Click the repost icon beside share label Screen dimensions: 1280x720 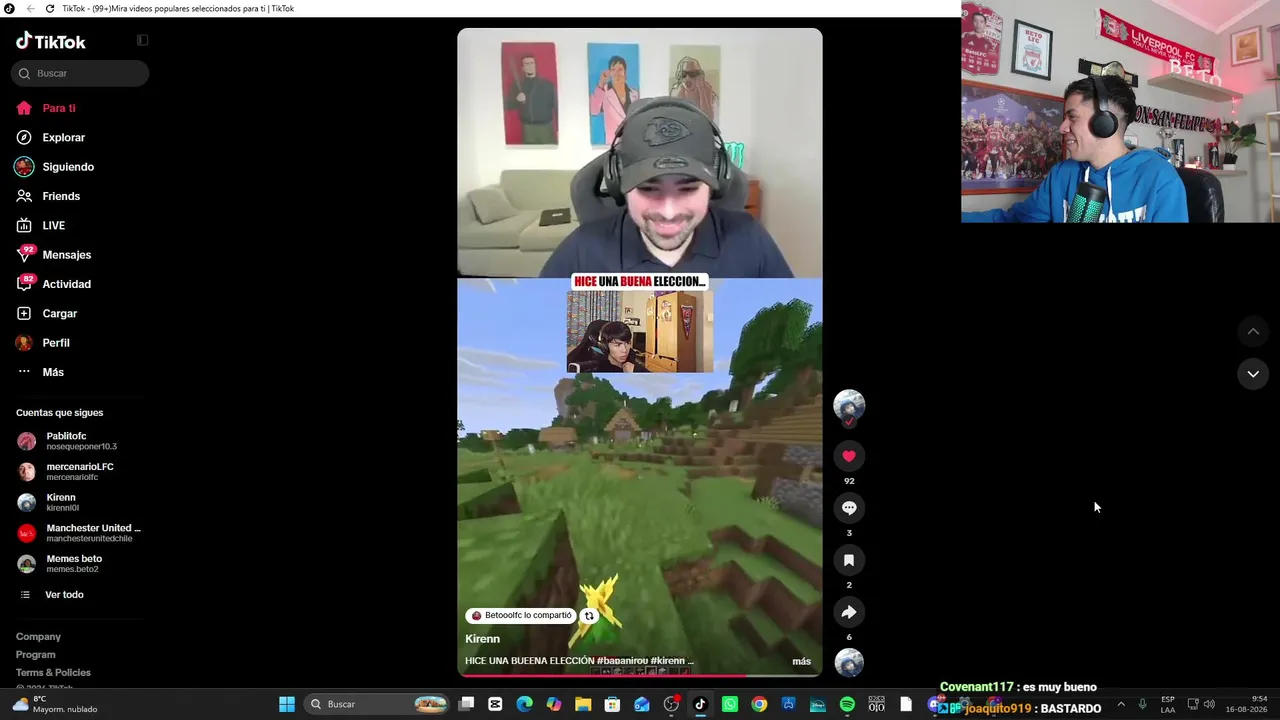coord(589,616)
